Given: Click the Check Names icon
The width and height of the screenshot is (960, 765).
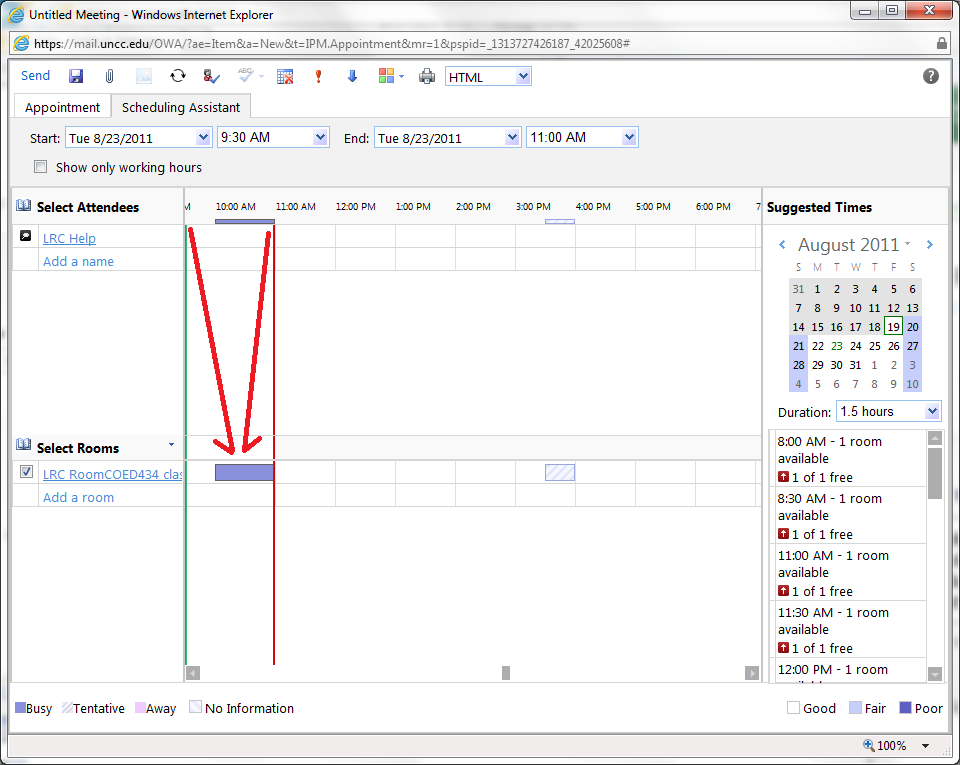Looking at the screenshot, I should (211, 76).
